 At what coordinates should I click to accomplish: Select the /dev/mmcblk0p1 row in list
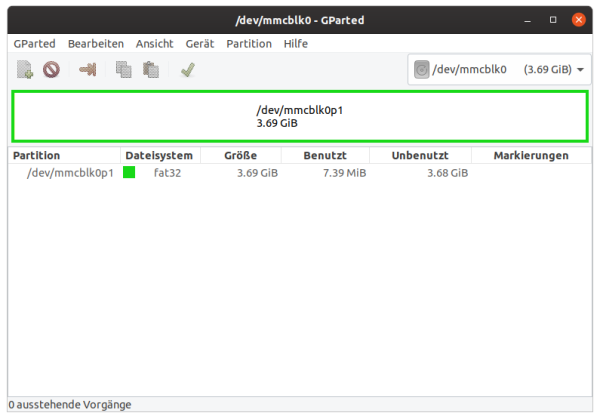tap(300, 173)
